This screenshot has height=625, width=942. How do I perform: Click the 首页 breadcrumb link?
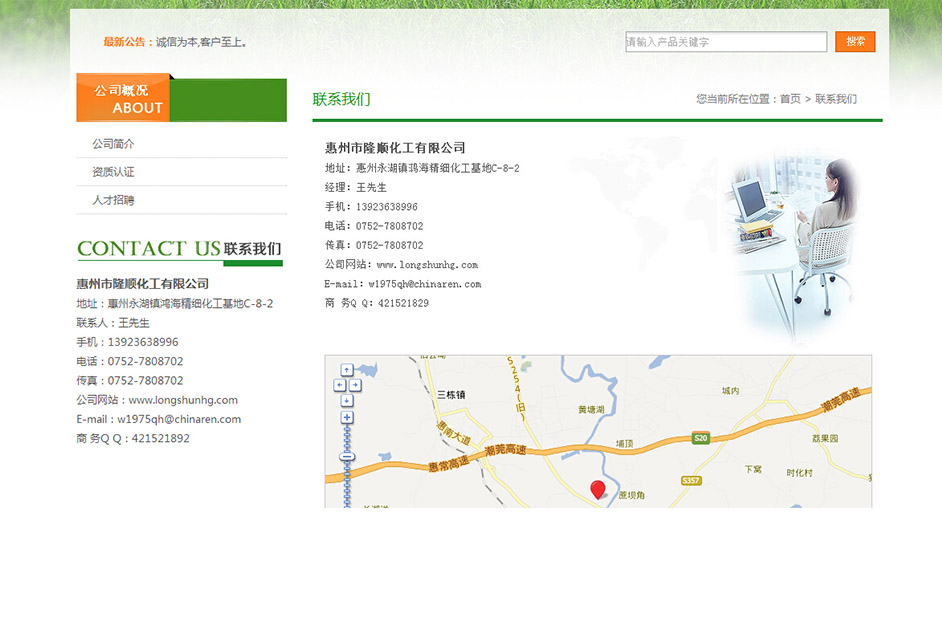coord(790,99)
